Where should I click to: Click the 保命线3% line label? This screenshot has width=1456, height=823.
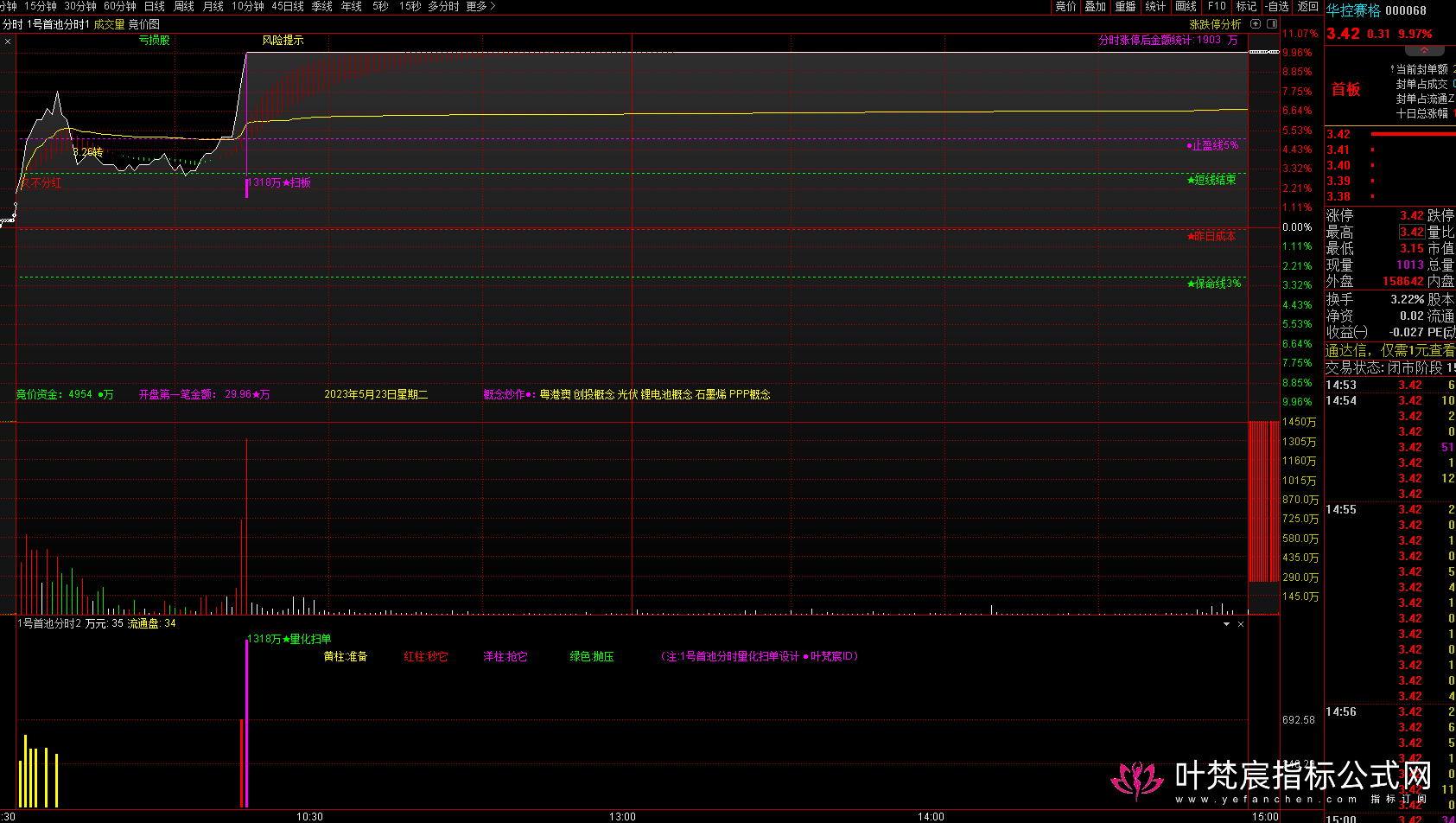pos(1214,284)
